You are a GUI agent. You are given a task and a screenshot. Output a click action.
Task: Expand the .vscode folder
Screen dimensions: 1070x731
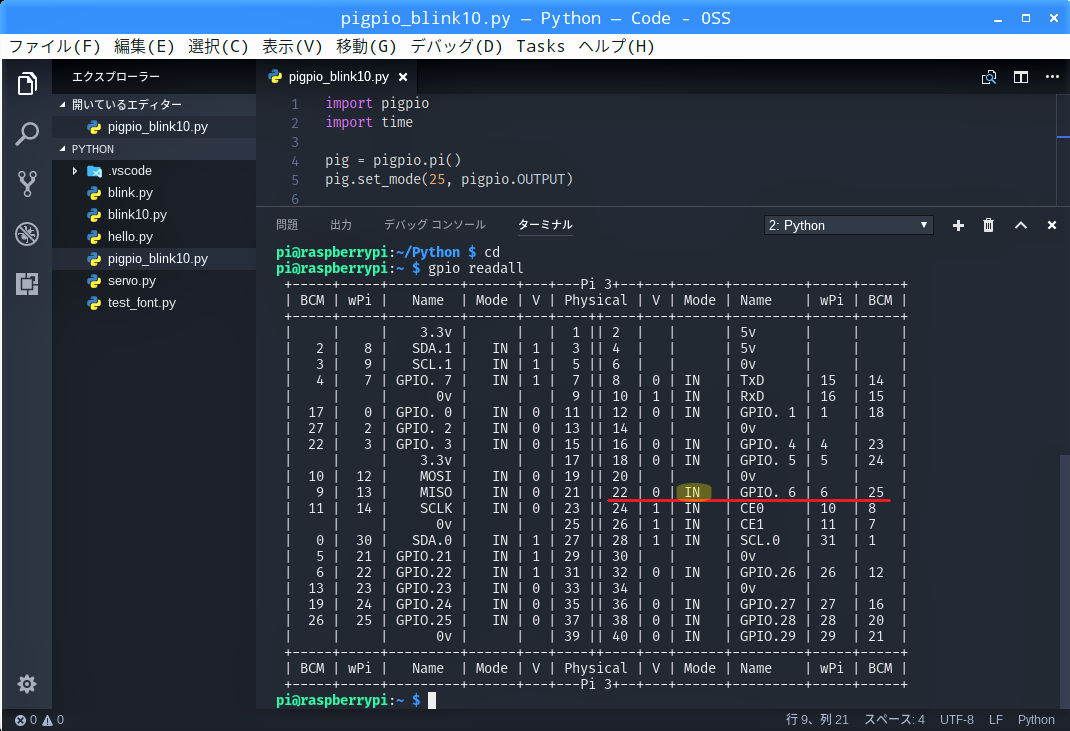75,171
